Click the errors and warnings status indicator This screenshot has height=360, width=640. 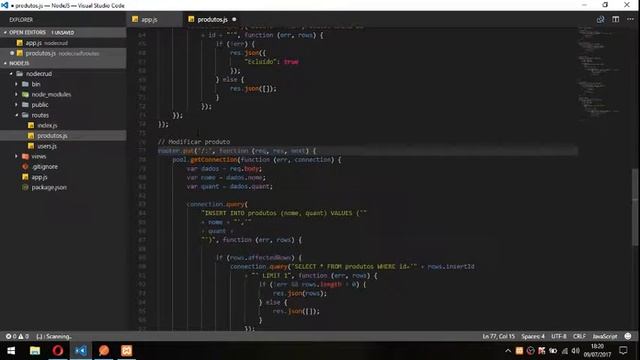tap(17, 336)
